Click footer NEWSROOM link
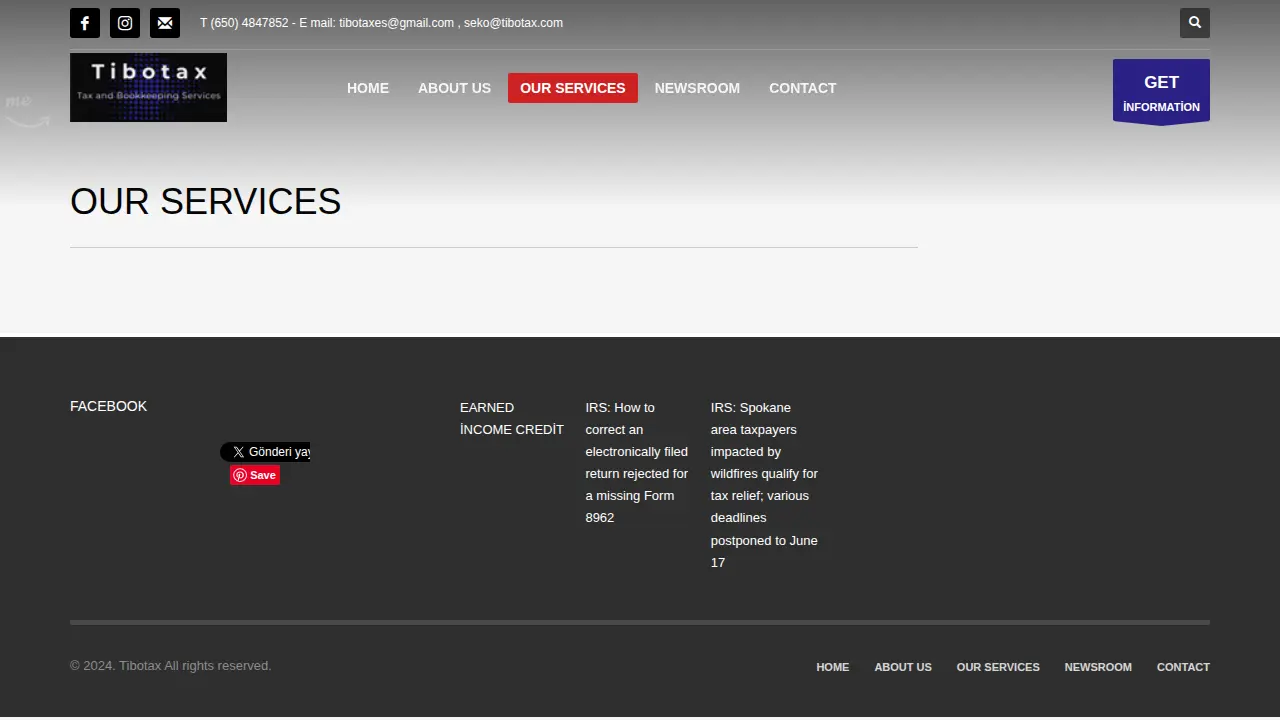 click(x=1098, y=667)
